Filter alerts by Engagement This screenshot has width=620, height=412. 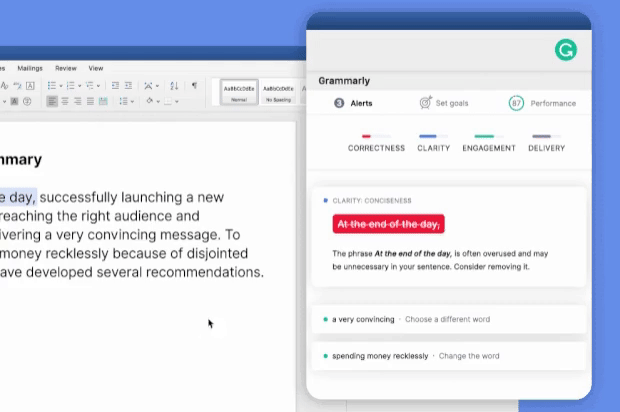point(489,143)
